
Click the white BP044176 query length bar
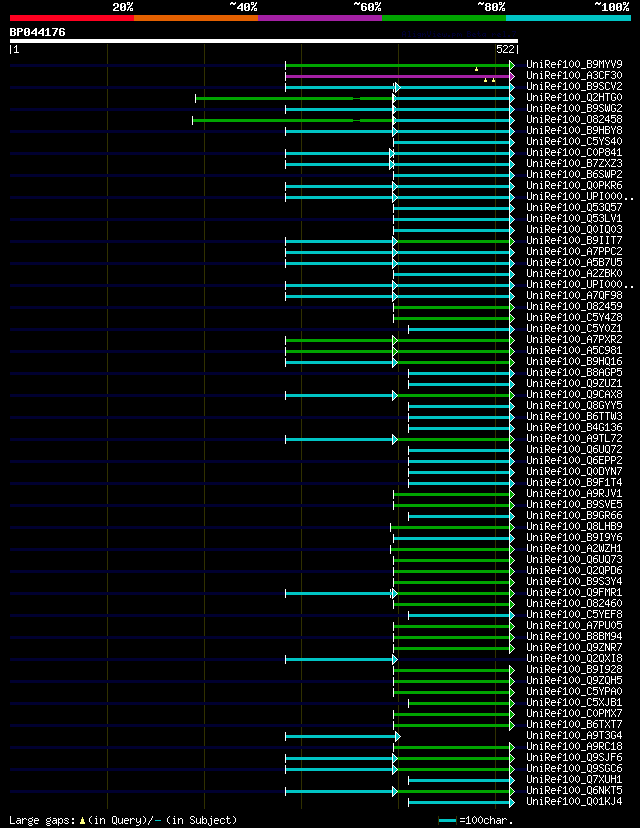tap(264, 41)
